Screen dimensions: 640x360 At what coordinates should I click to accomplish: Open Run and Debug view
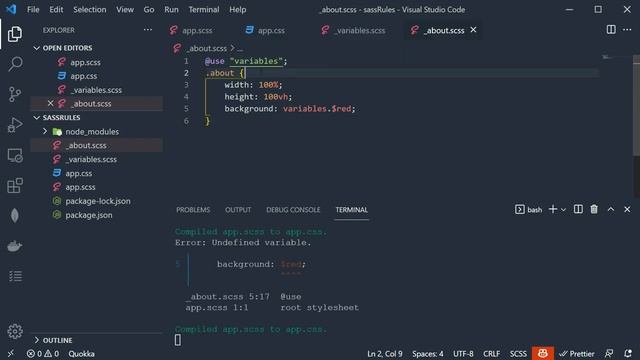coord(15,124)
